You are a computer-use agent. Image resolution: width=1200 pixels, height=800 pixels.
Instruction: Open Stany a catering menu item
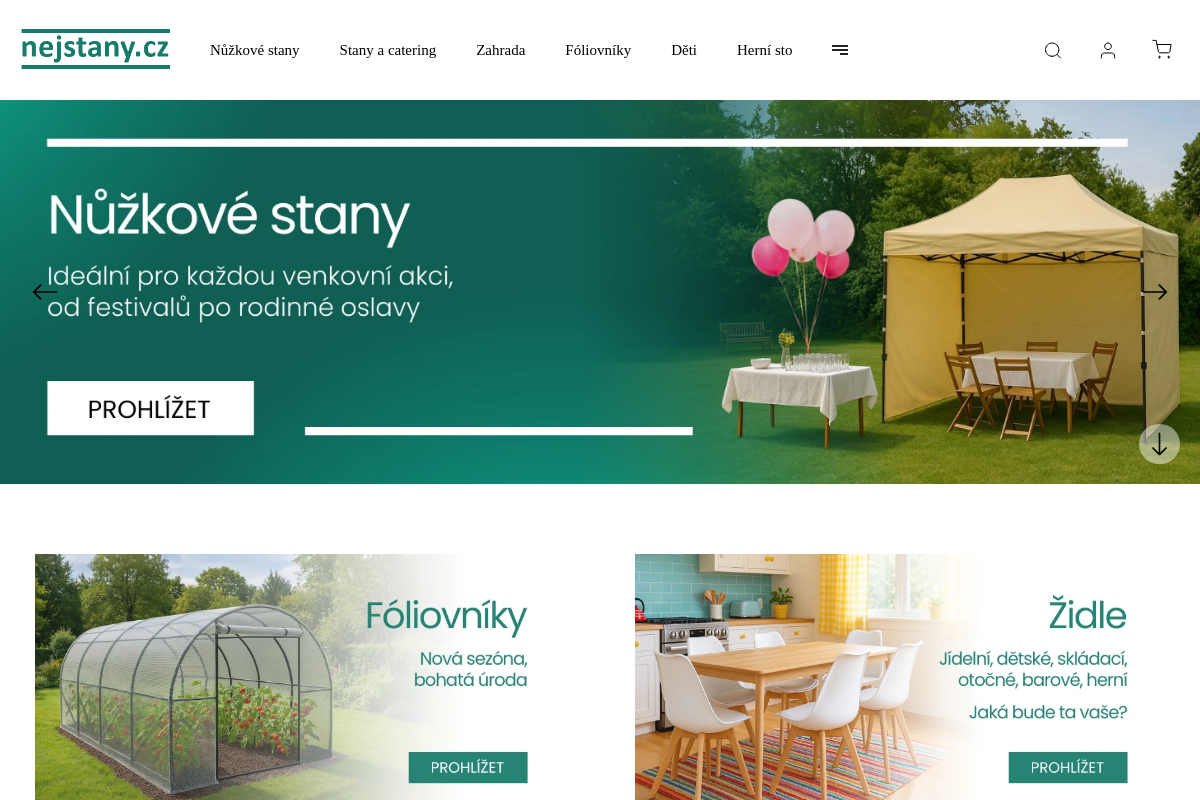(x=388, y=50)
